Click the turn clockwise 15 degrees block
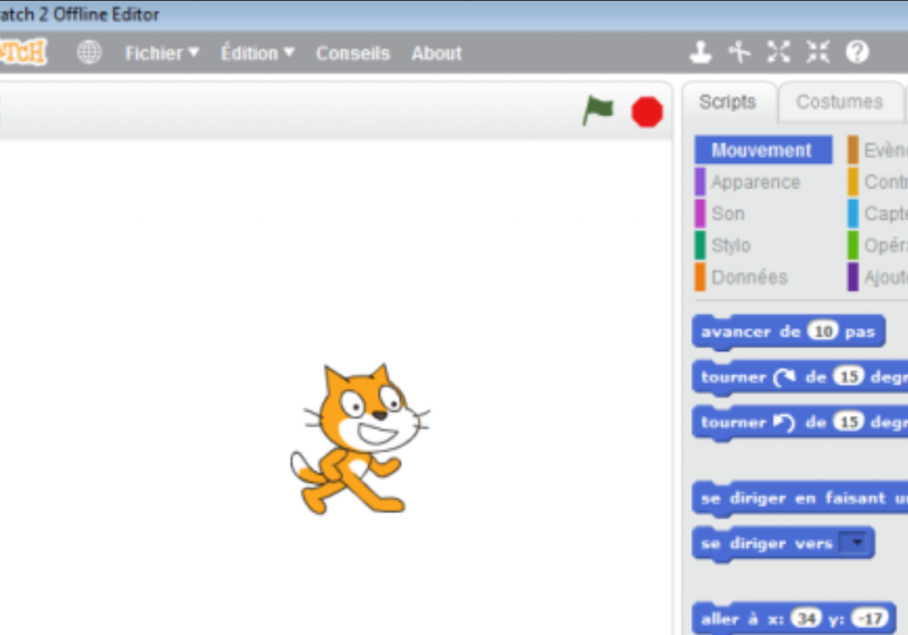 click(800, 377)
